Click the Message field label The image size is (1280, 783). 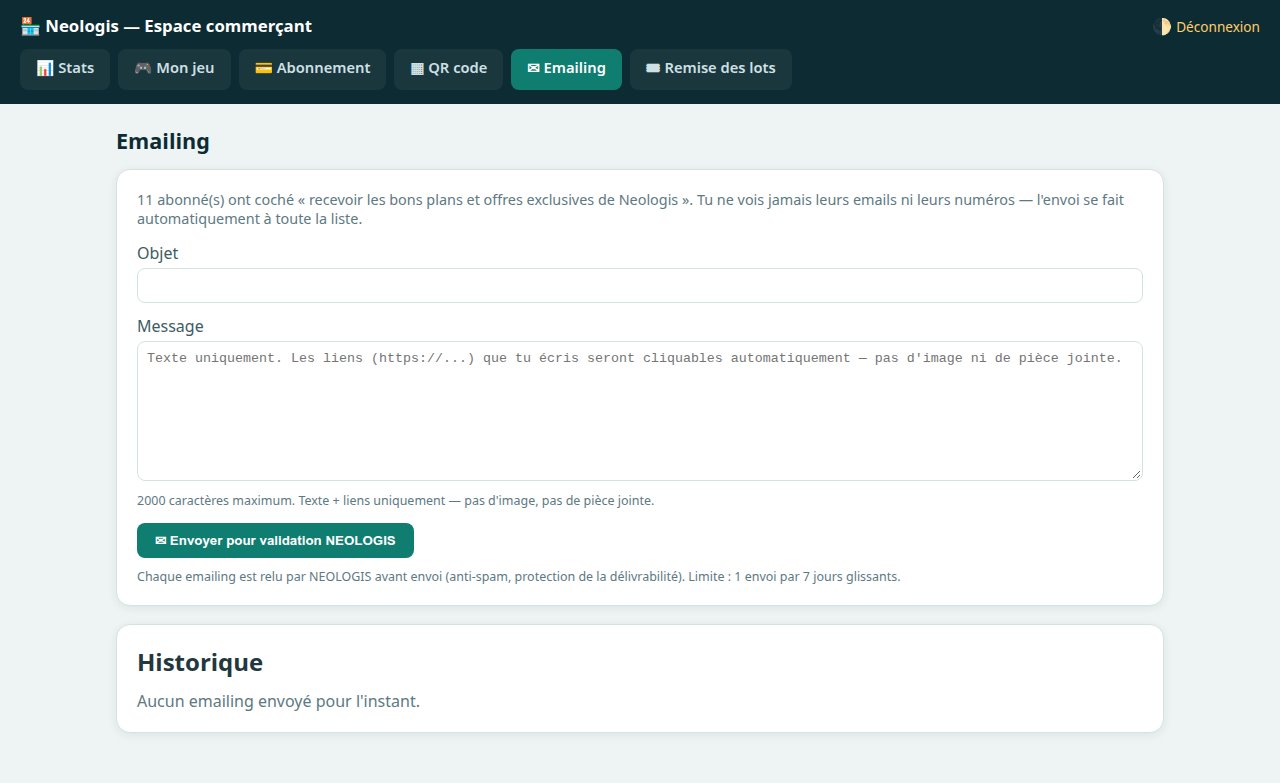tap(170, 326)
